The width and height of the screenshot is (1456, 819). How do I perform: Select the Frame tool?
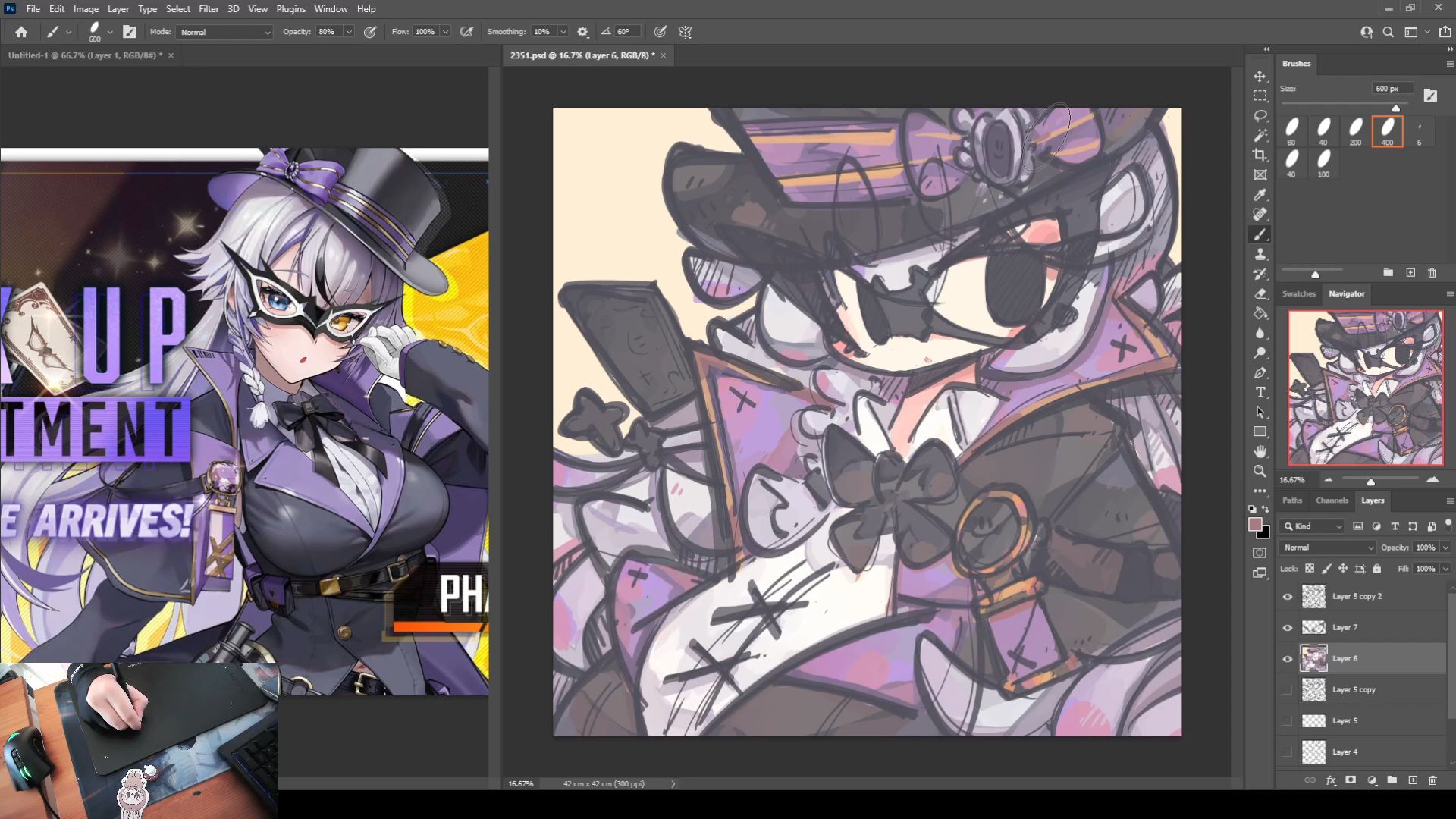click(1260, 175)
